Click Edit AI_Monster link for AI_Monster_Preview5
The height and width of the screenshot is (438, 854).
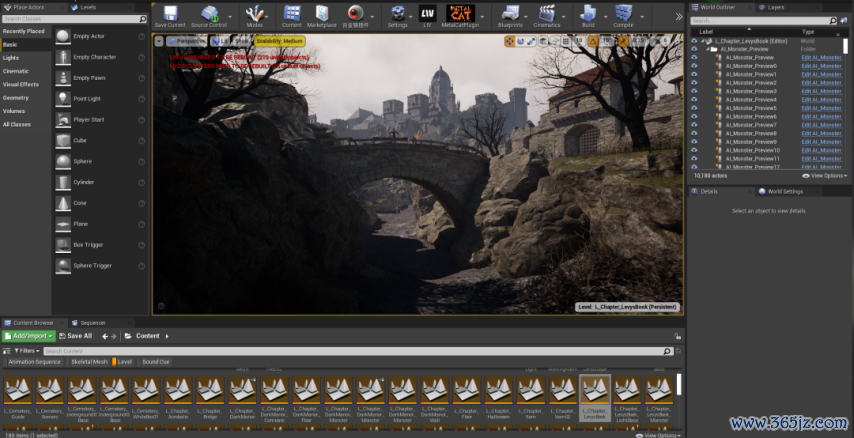[821, 108]
